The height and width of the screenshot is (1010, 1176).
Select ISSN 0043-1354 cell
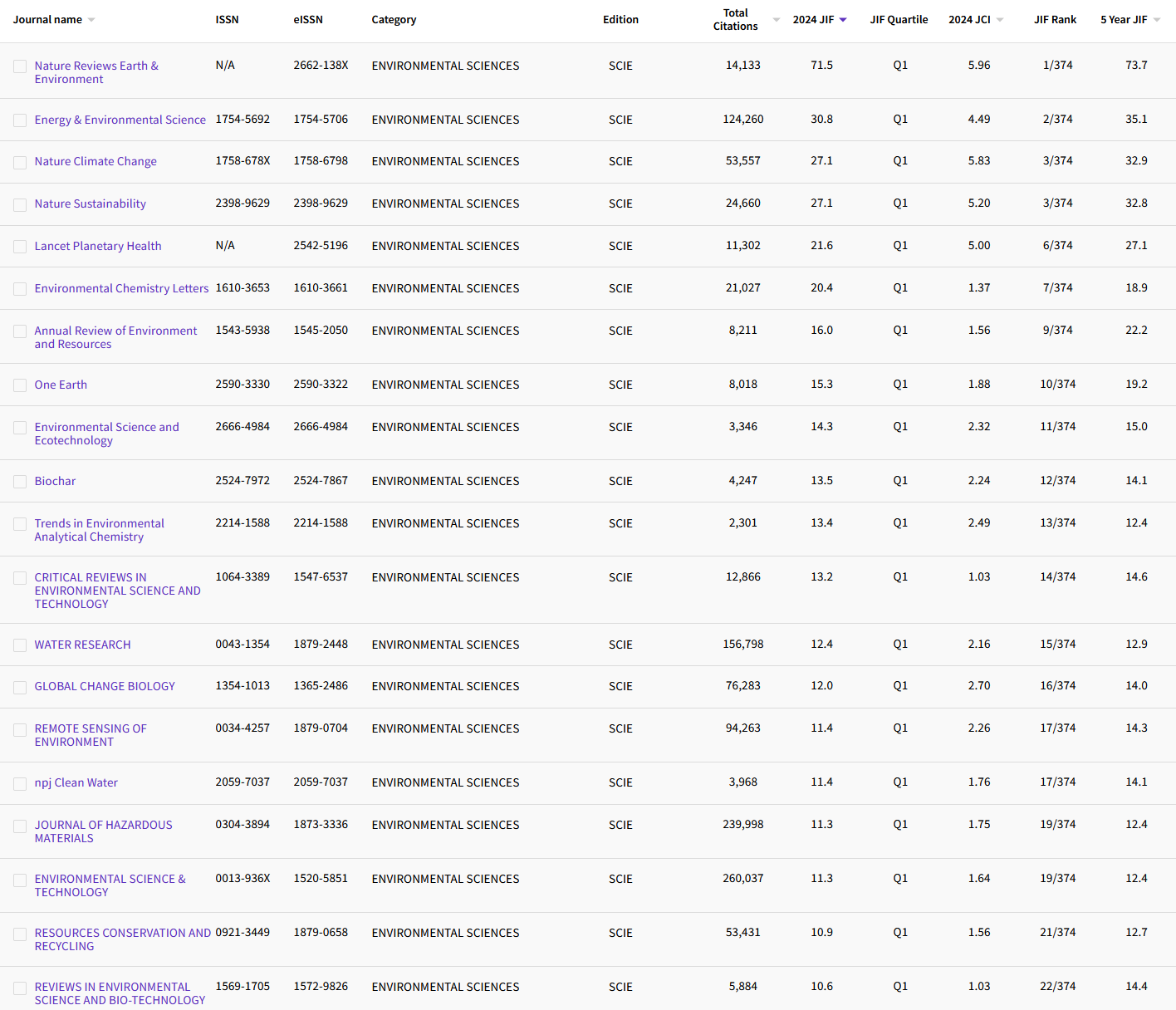[x=243, y=644]
